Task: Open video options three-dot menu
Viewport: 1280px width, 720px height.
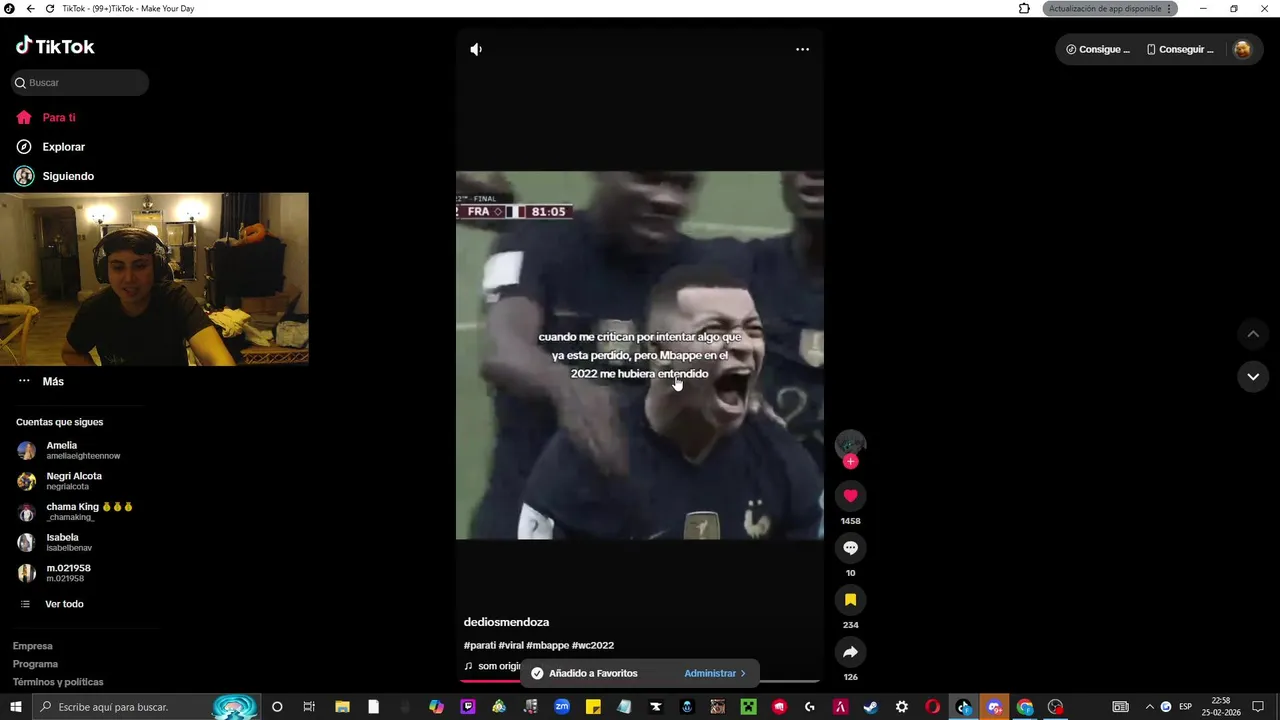Action: [x=802, y=49]
